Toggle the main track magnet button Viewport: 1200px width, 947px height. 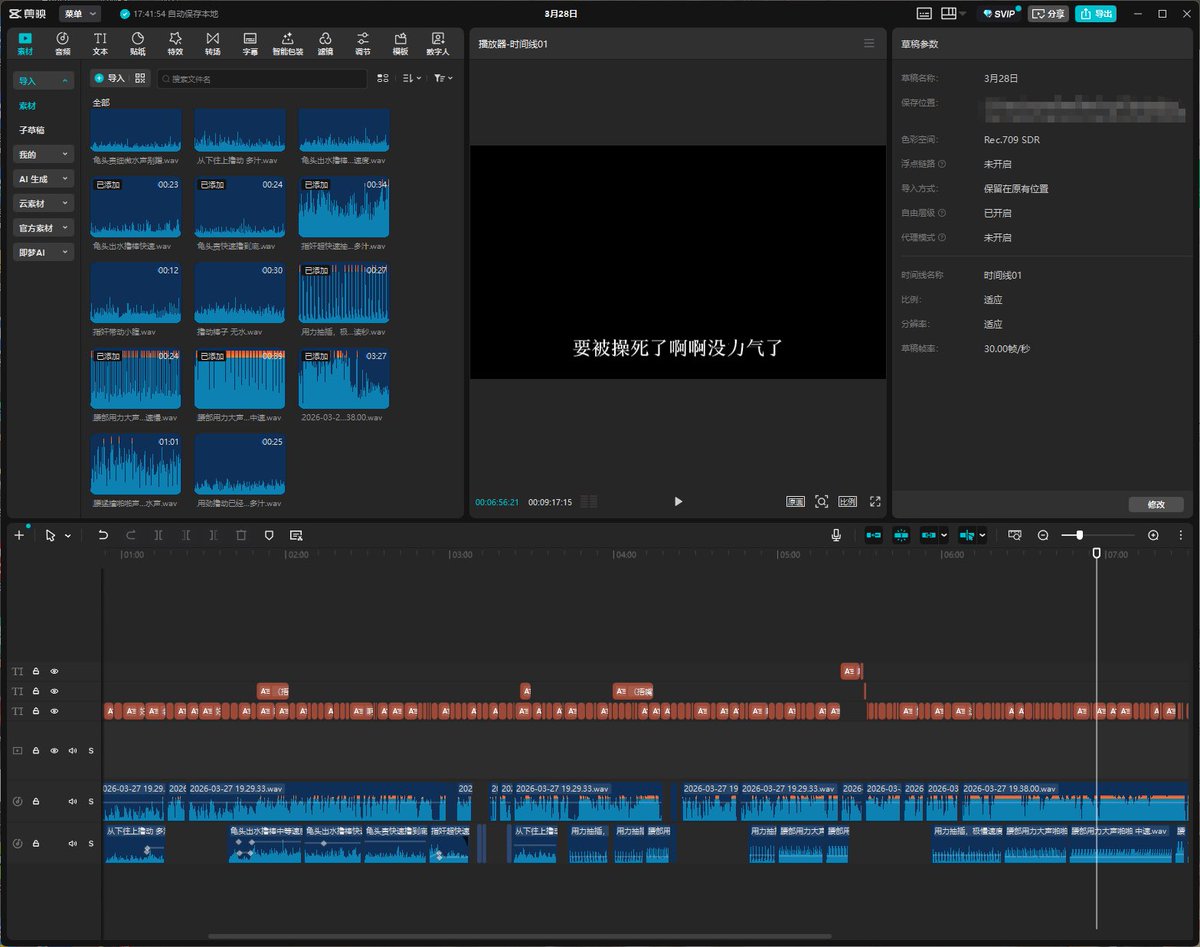[874, 535]
